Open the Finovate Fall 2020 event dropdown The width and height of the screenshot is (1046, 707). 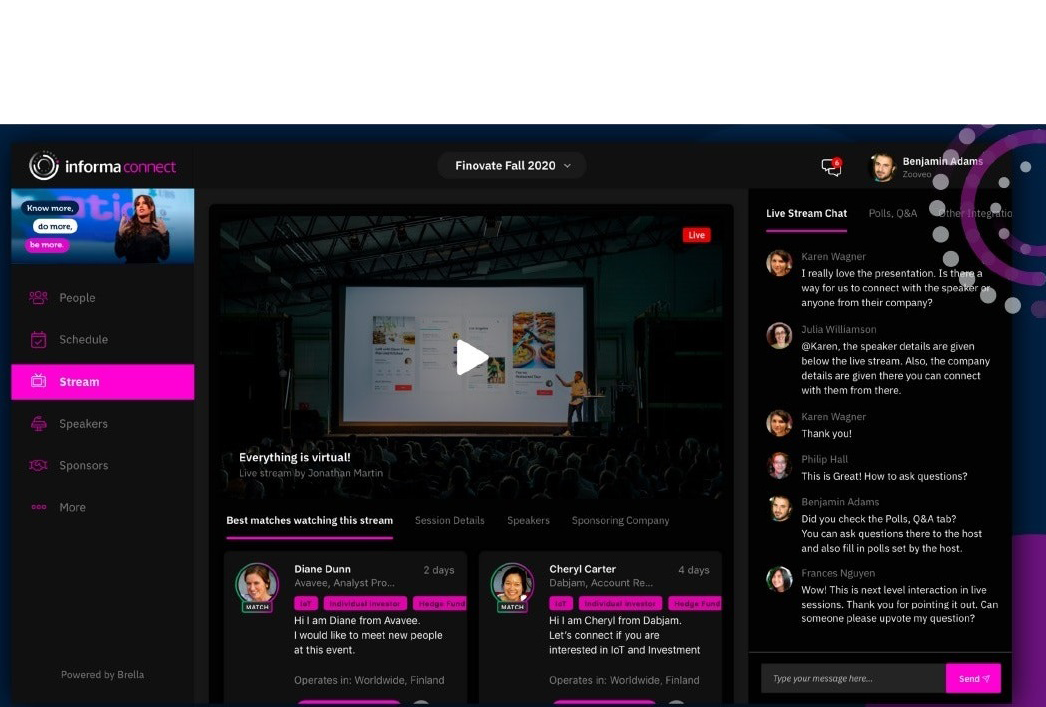512,165
